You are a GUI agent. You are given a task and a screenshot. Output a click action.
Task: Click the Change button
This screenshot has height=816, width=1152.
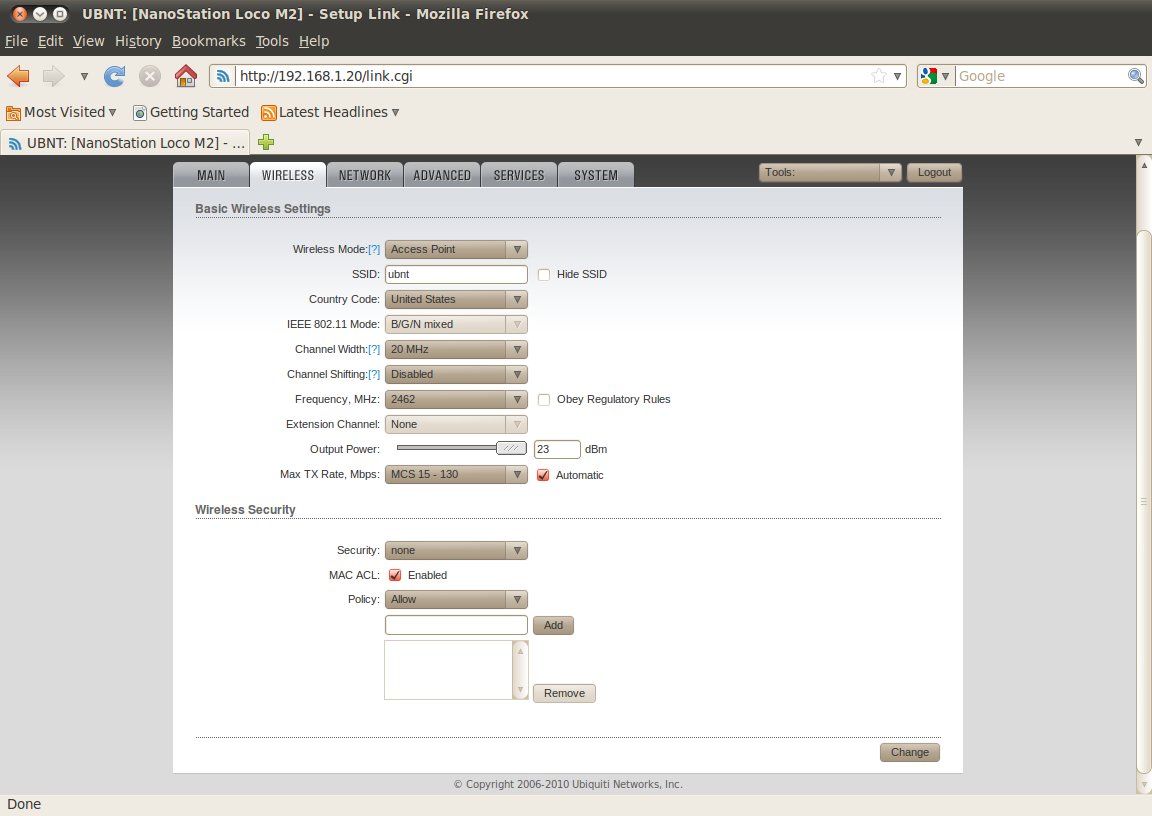909,752
